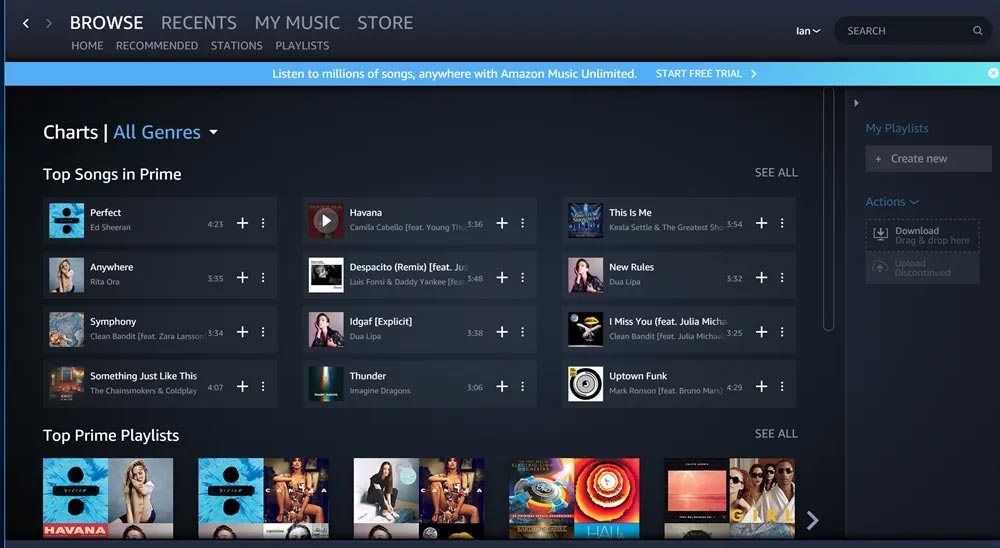Click START FREE TRIAL link
Image resolution: width=1000 pixels, height=548 pixels.
pos(706,73)
